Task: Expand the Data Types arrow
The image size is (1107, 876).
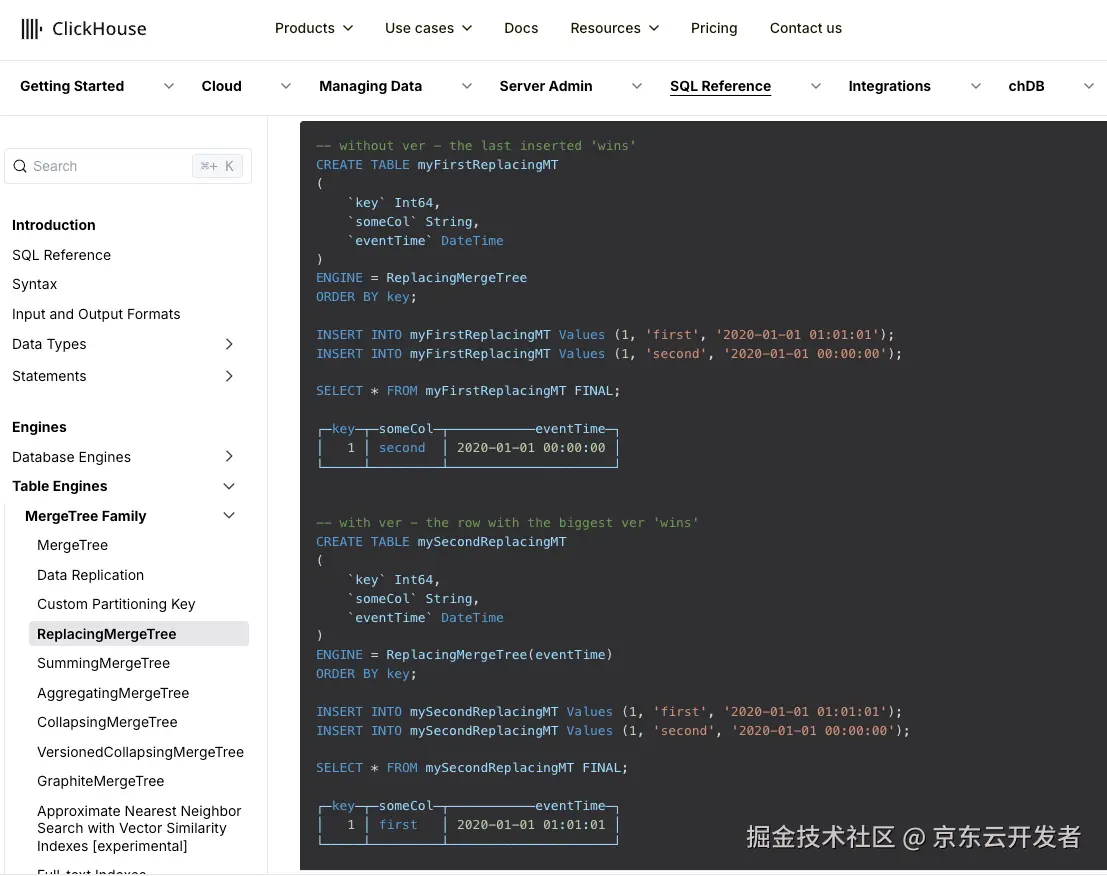Action: pyautogui.click(x=229, y=344)
